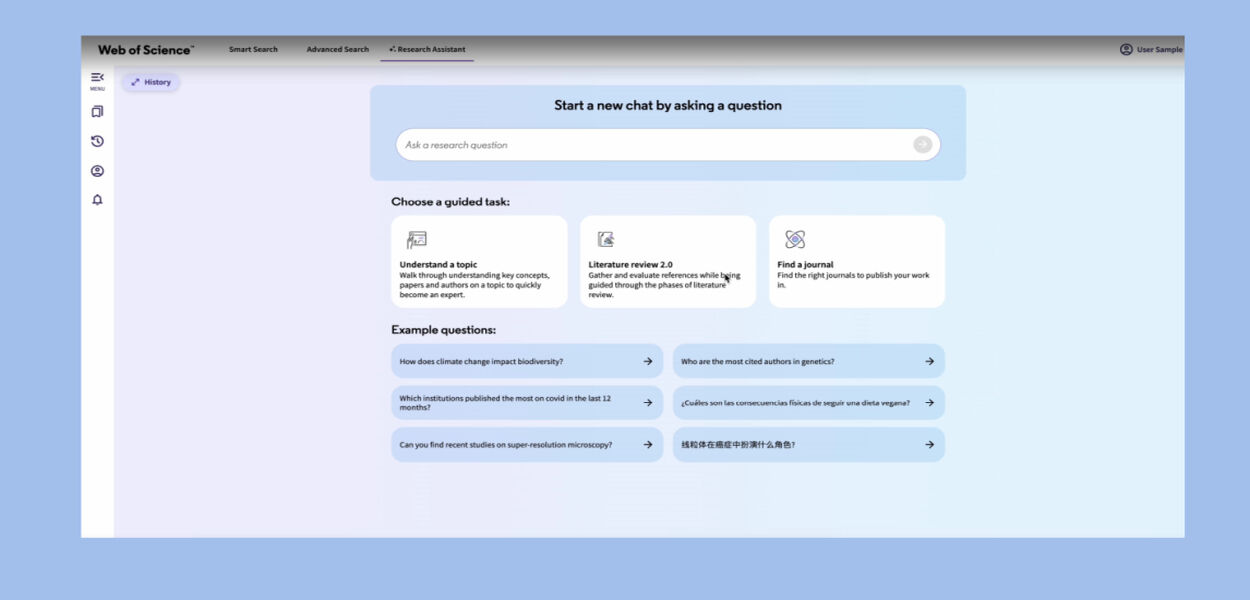This screenshot has height=600, width=1250.
Task: Select the Research Assistant tab
Action: point(427,49)
